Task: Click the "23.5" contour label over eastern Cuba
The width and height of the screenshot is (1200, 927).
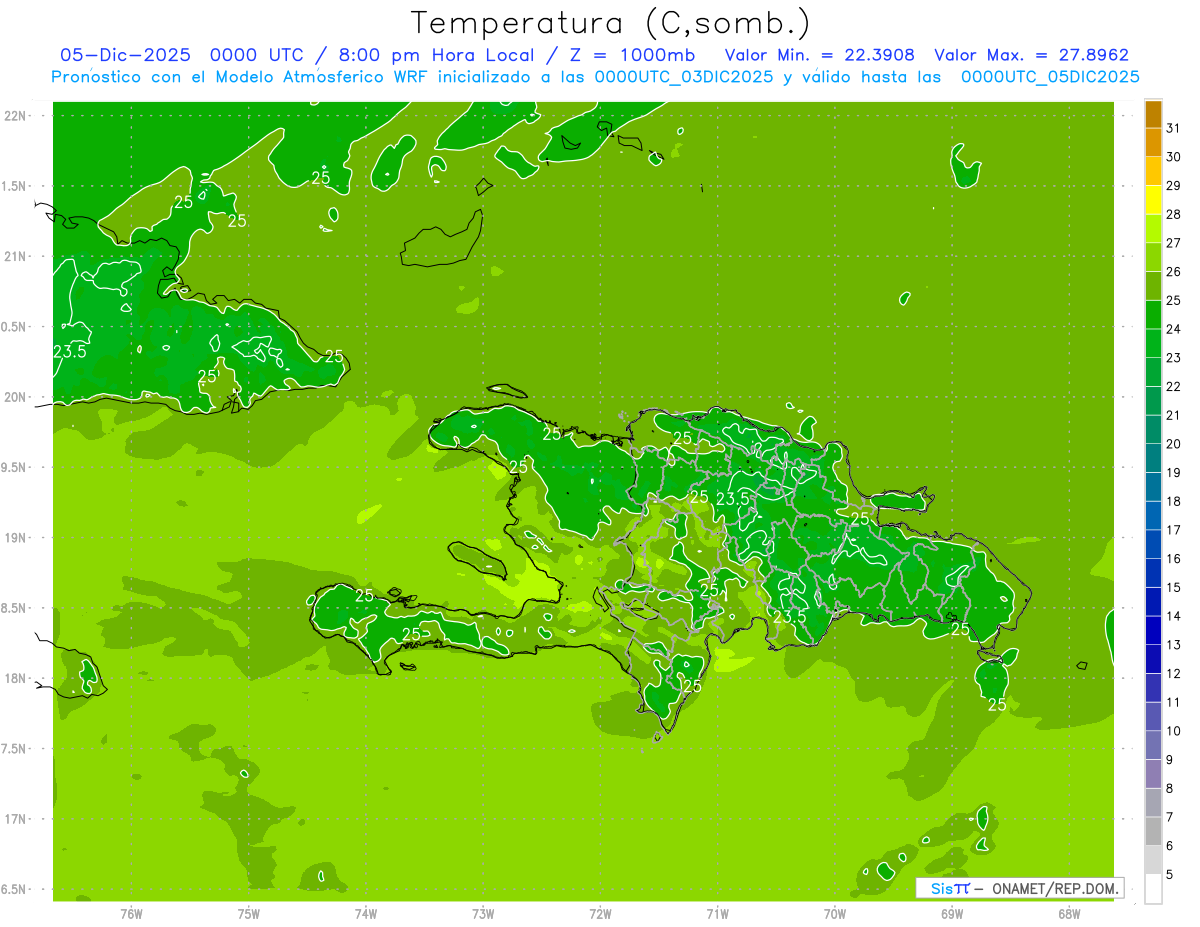Action: click(x=70, y=351)
